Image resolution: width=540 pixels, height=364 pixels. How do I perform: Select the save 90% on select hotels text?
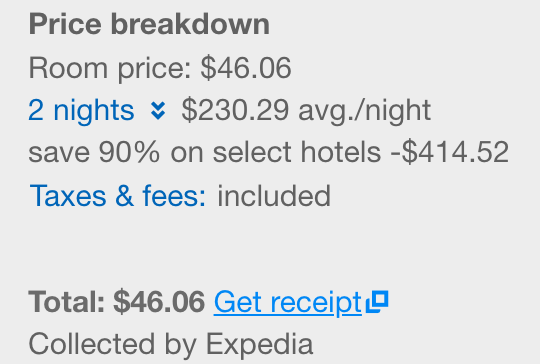tap(205, 153)
